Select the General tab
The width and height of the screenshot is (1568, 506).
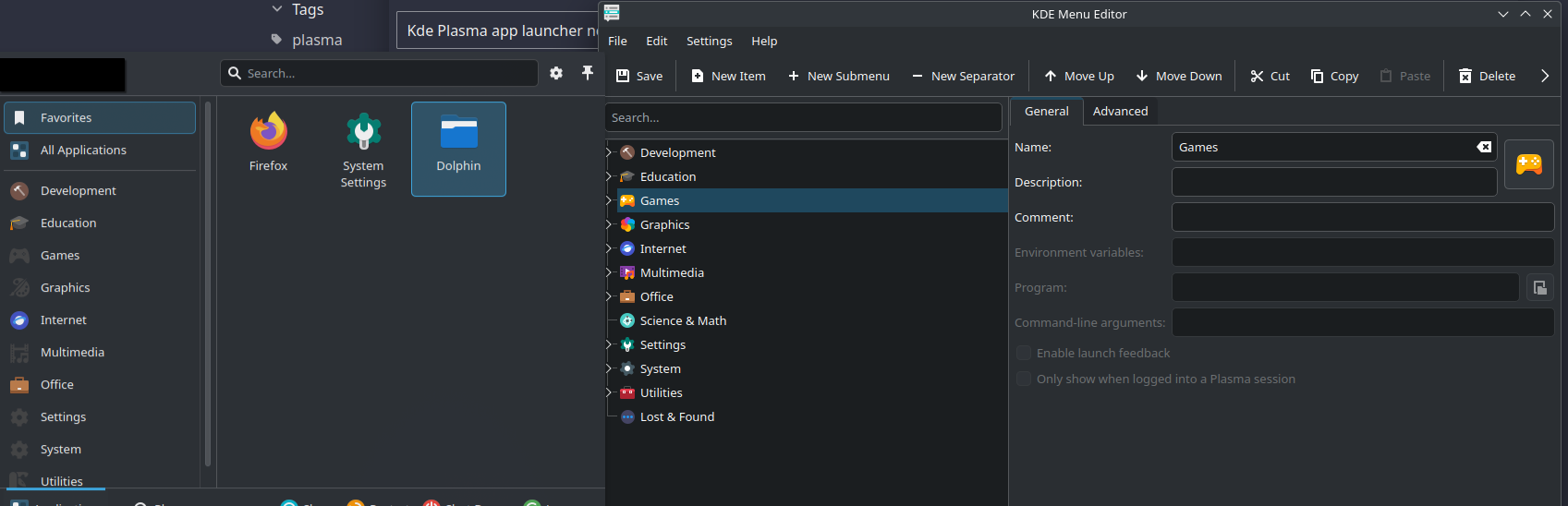tap(1046, 111)
